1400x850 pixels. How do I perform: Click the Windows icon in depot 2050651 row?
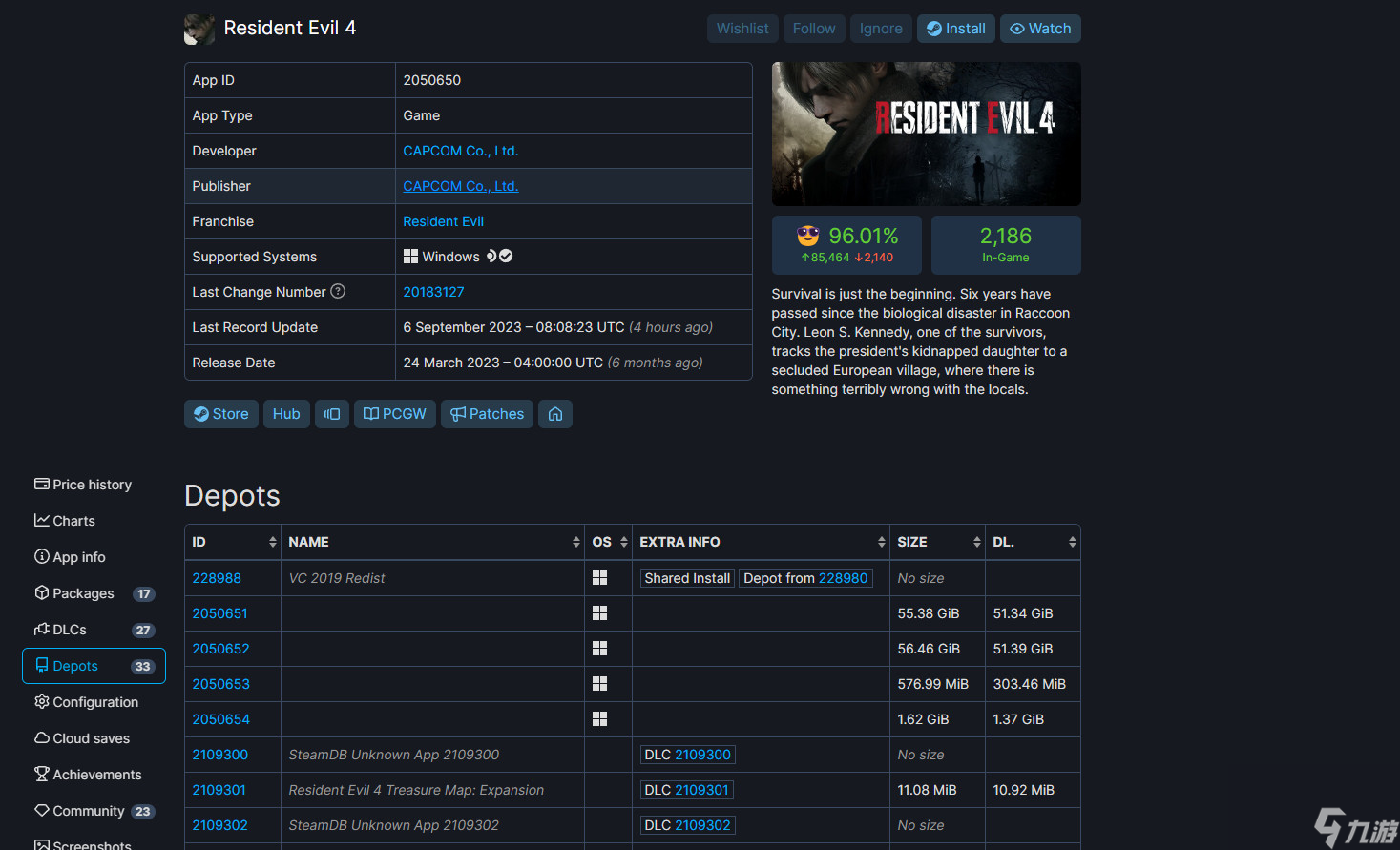(x=599, y=612)
